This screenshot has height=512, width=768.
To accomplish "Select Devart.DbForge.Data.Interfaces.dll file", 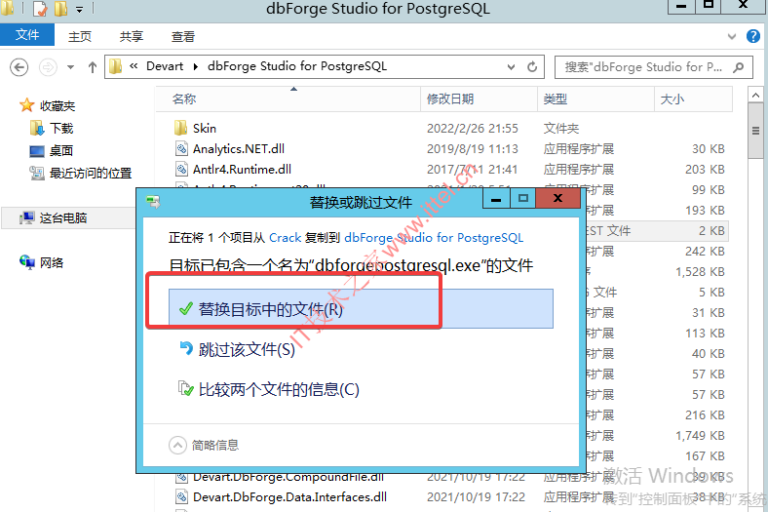I will click(x=289, y=497).
